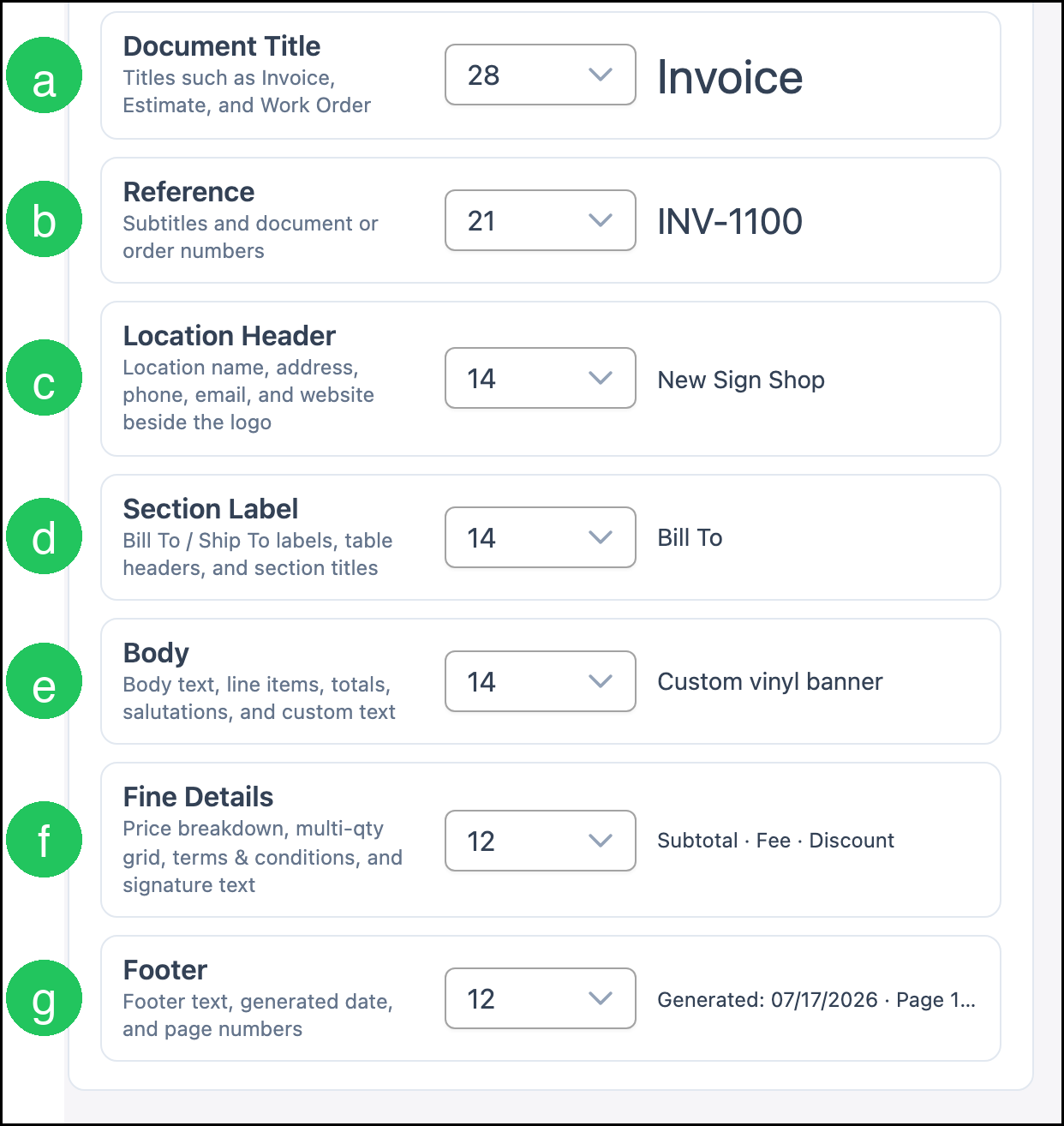Viewport: 1064px width, 1126px height.
Task: Select the "Fine Details" heading
Action: [198, 797]
